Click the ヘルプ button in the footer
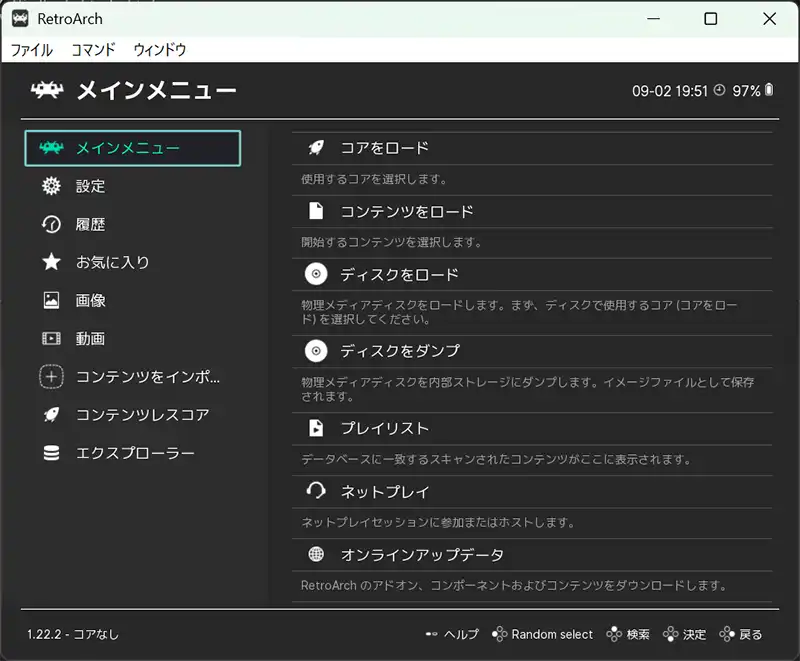This screenshot has height=661, width=800. point(460,634)
